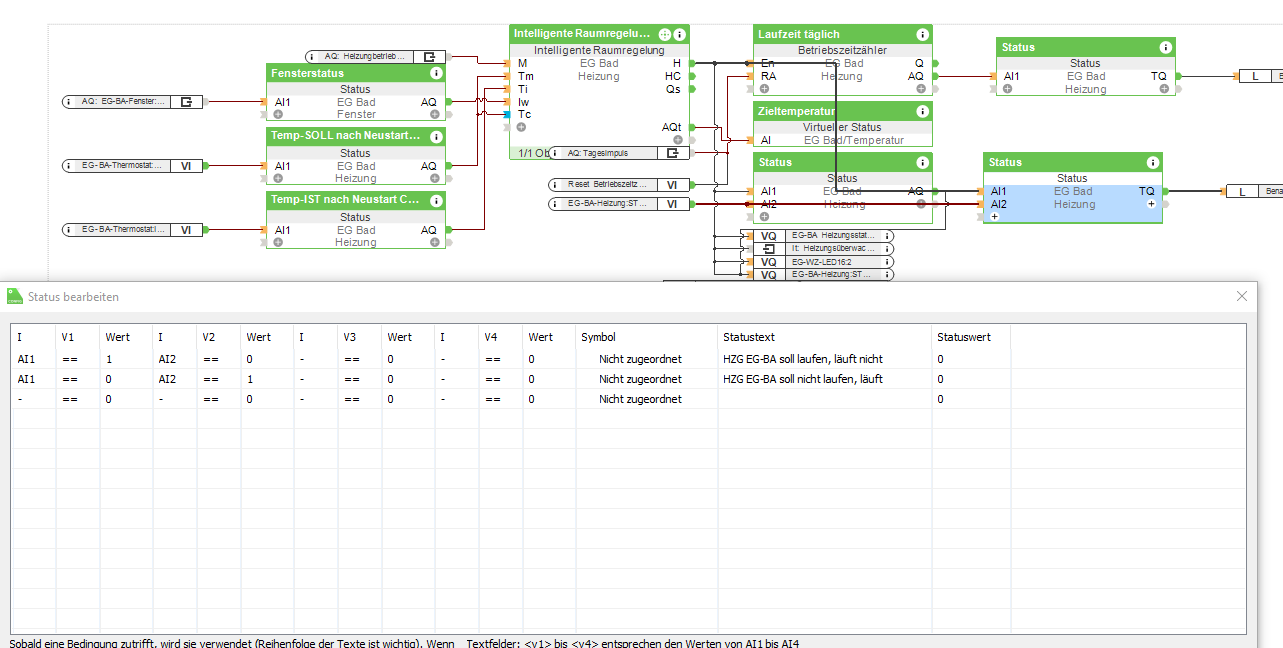The image size is (1283, 648).
Task: Click info icon on Temp-SOLL nach Neustart block
Action: click(436, 136)
